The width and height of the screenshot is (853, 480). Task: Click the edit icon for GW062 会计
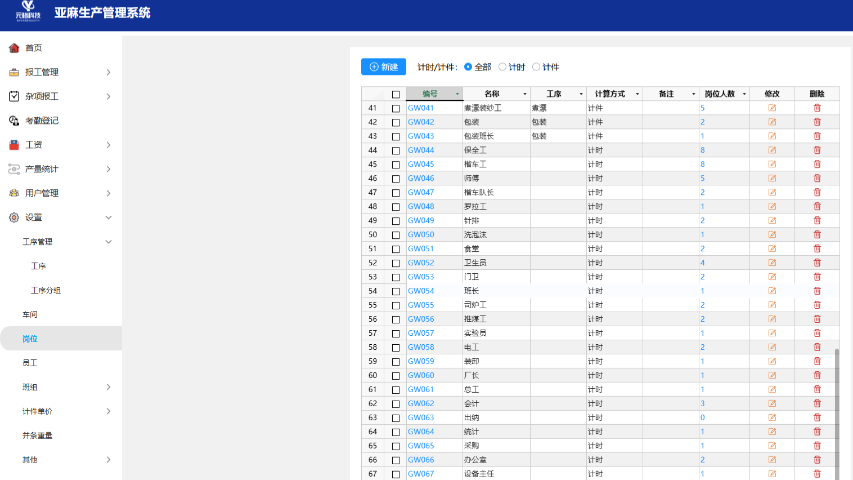(771, 403)
